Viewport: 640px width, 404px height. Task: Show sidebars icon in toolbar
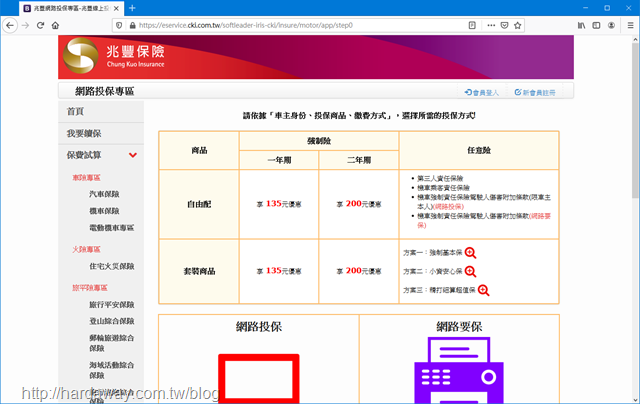(x=596, y=25)
